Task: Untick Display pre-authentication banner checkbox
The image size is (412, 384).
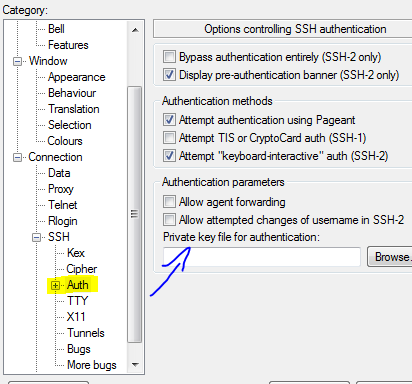Action: (x=169, y=75)
